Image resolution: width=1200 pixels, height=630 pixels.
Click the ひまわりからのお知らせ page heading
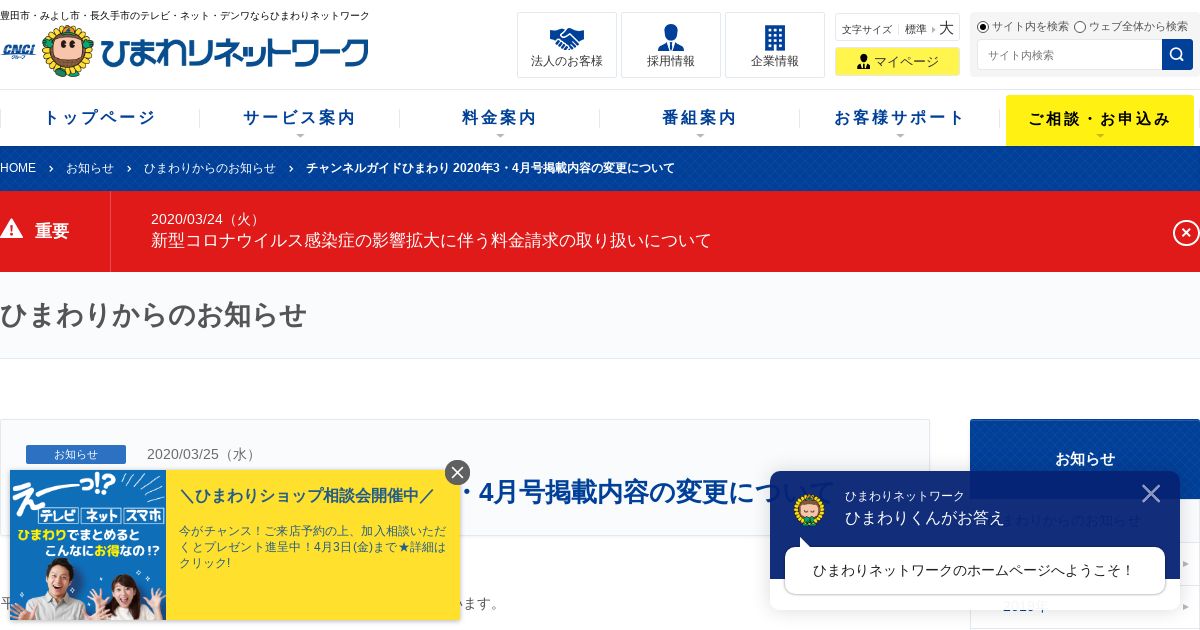pyautogui.click(x=153, y=315)
